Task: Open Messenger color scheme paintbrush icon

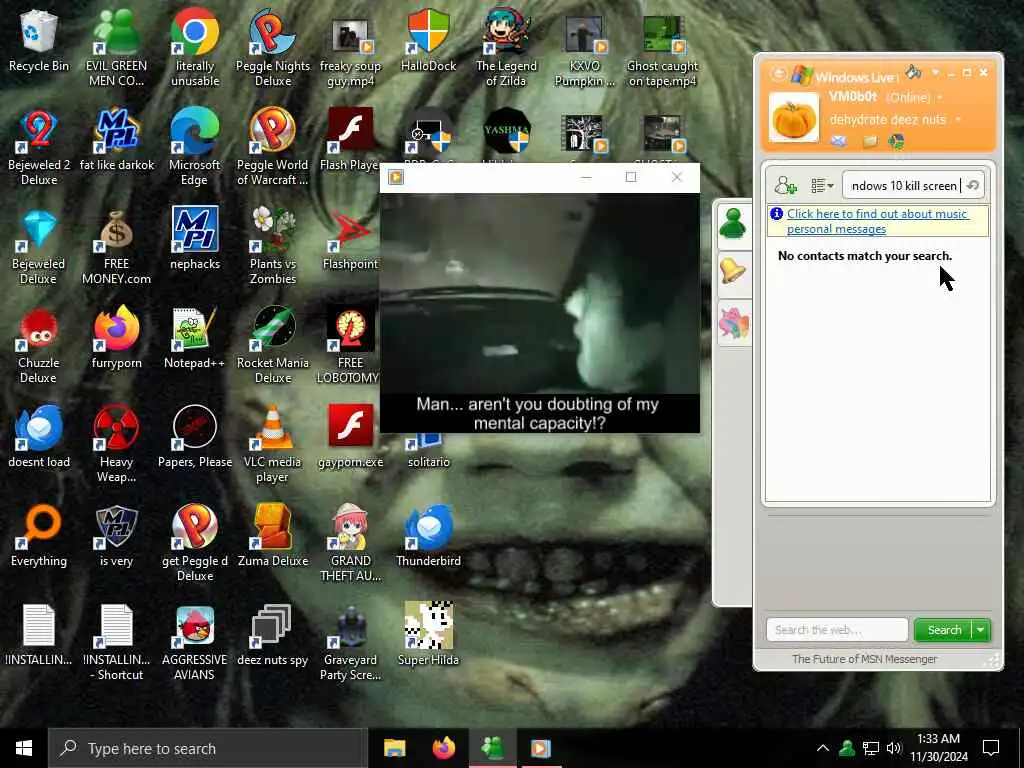Action: (914, 72)
